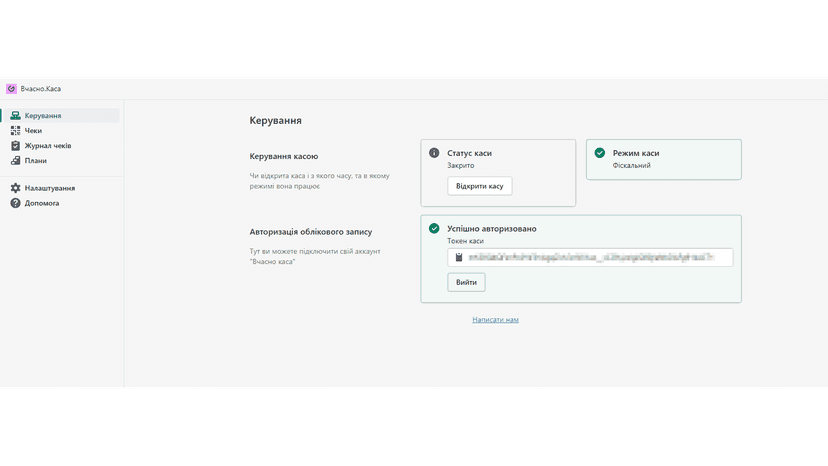
Task: Select the Режим каси Фіскальний card
Action: coord(664,160)
